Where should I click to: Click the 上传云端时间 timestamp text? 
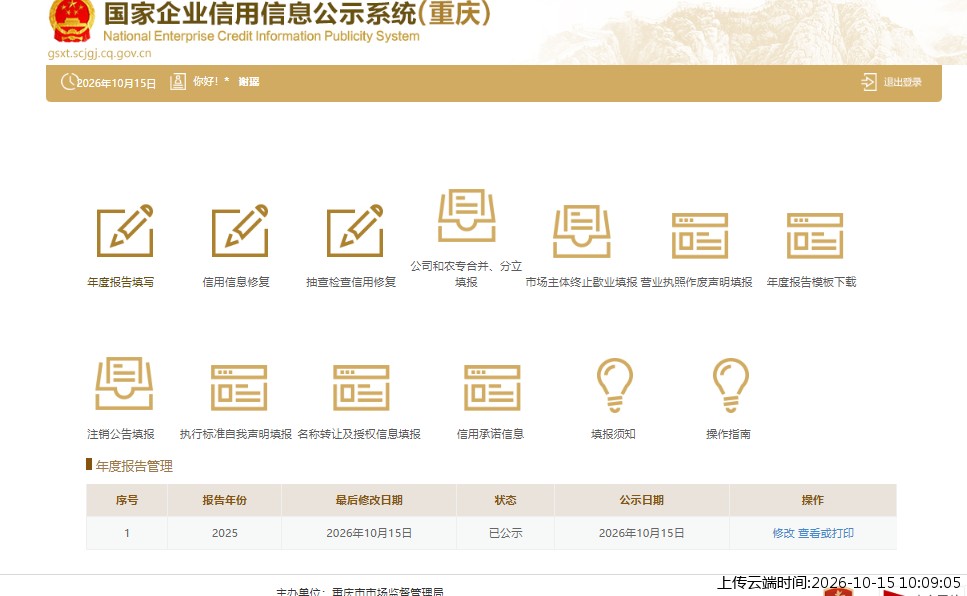point(839,583)
